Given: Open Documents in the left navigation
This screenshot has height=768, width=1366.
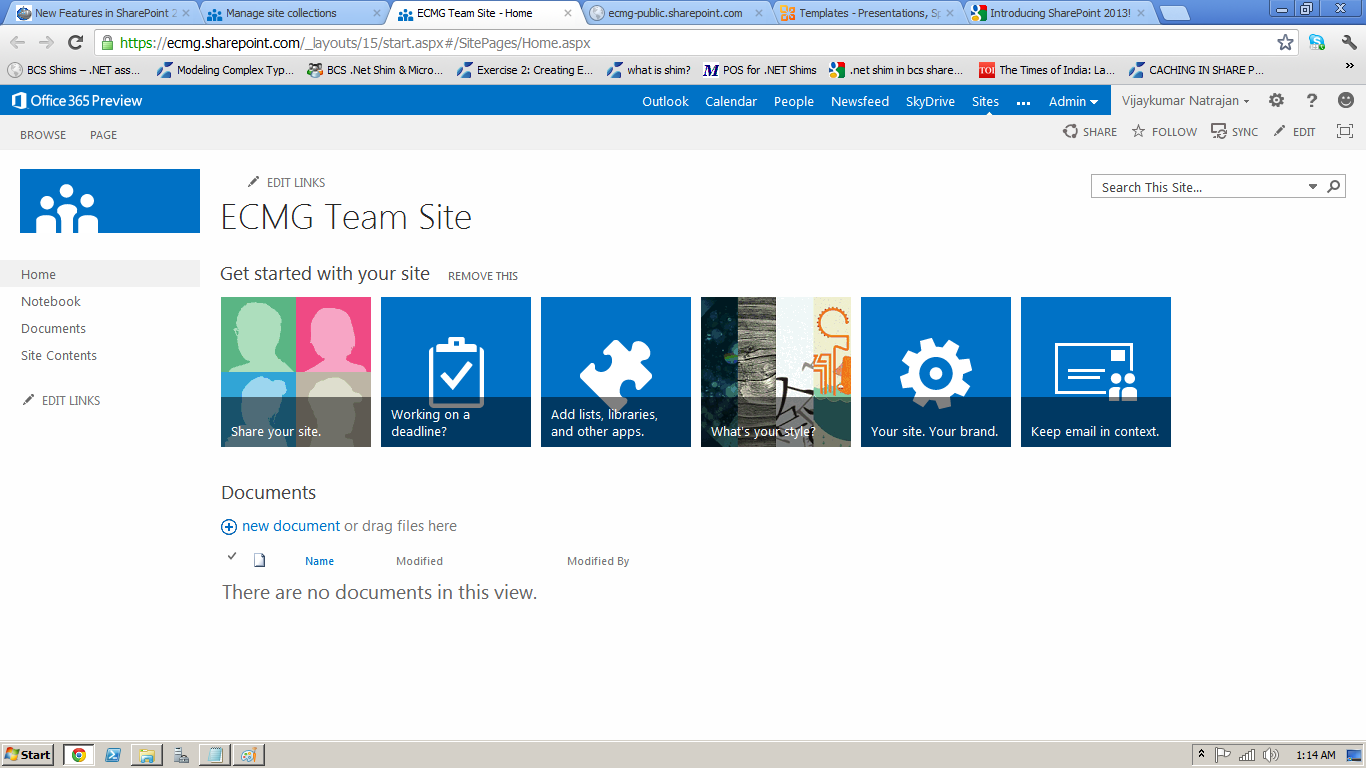Looking at the screenshot, I should pos(54,328).
